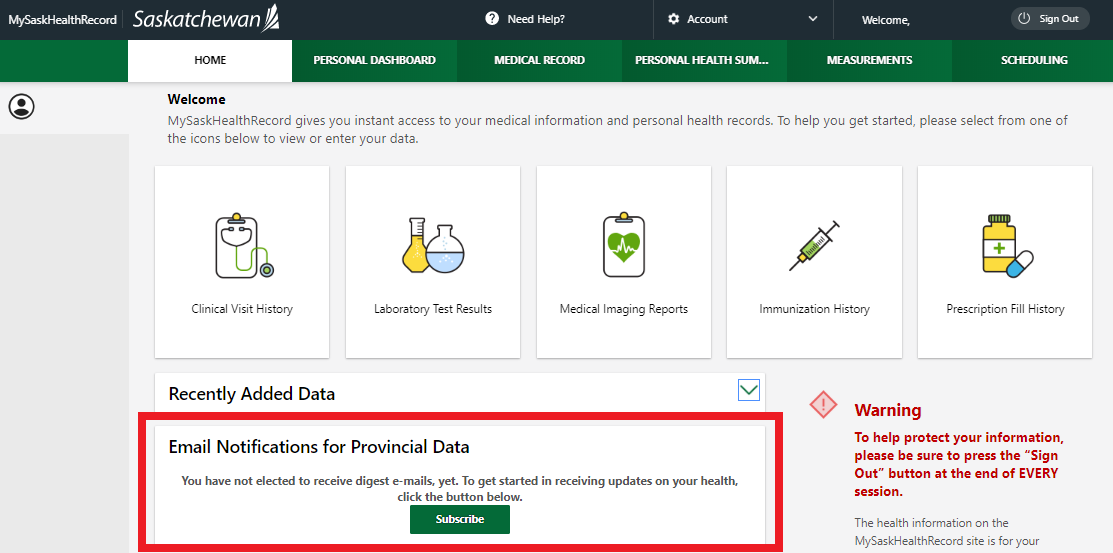Click the Subscribe button

click(x=460, y=520)
